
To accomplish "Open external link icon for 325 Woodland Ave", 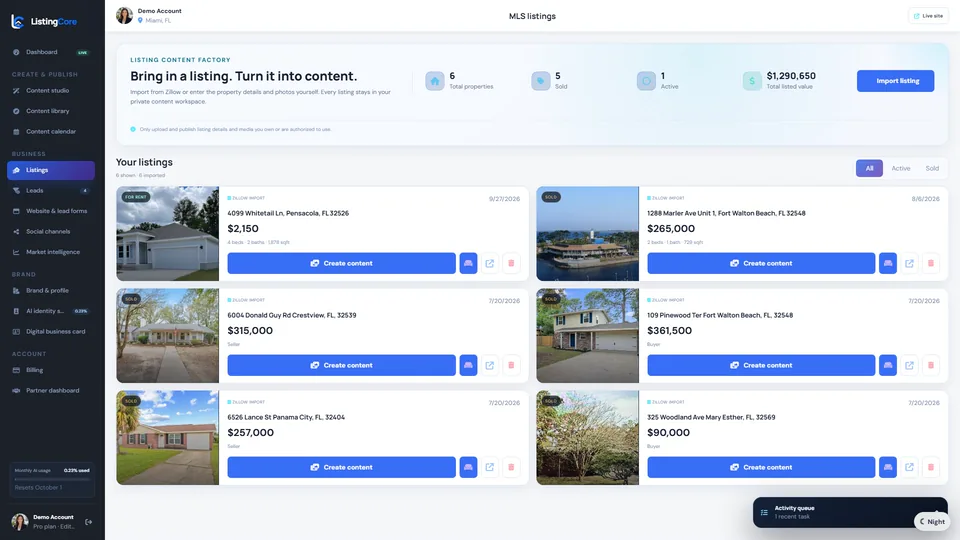I will 909,467.
